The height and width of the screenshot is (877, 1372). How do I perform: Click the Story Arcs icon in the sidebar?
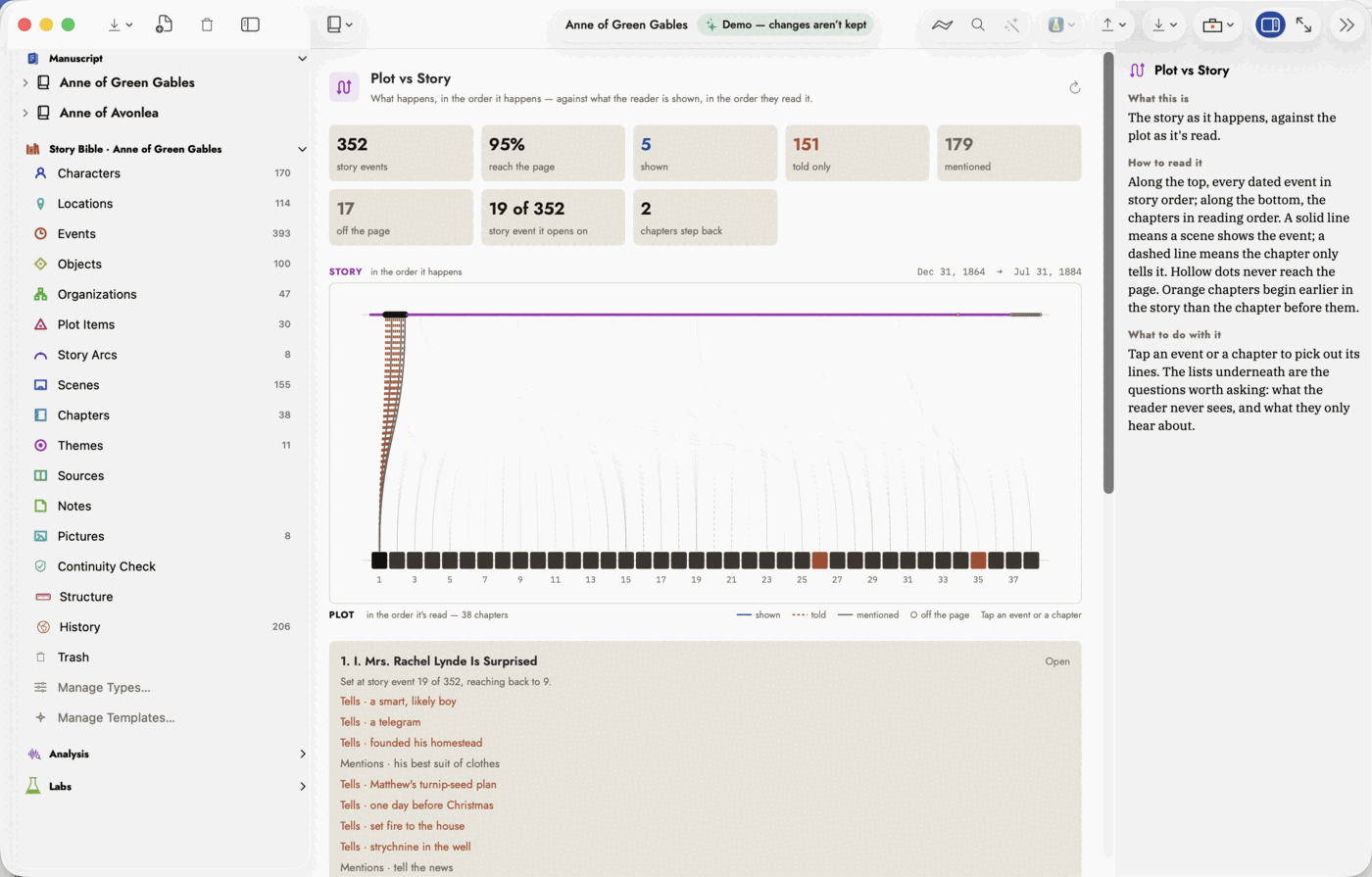pos(40,355)
